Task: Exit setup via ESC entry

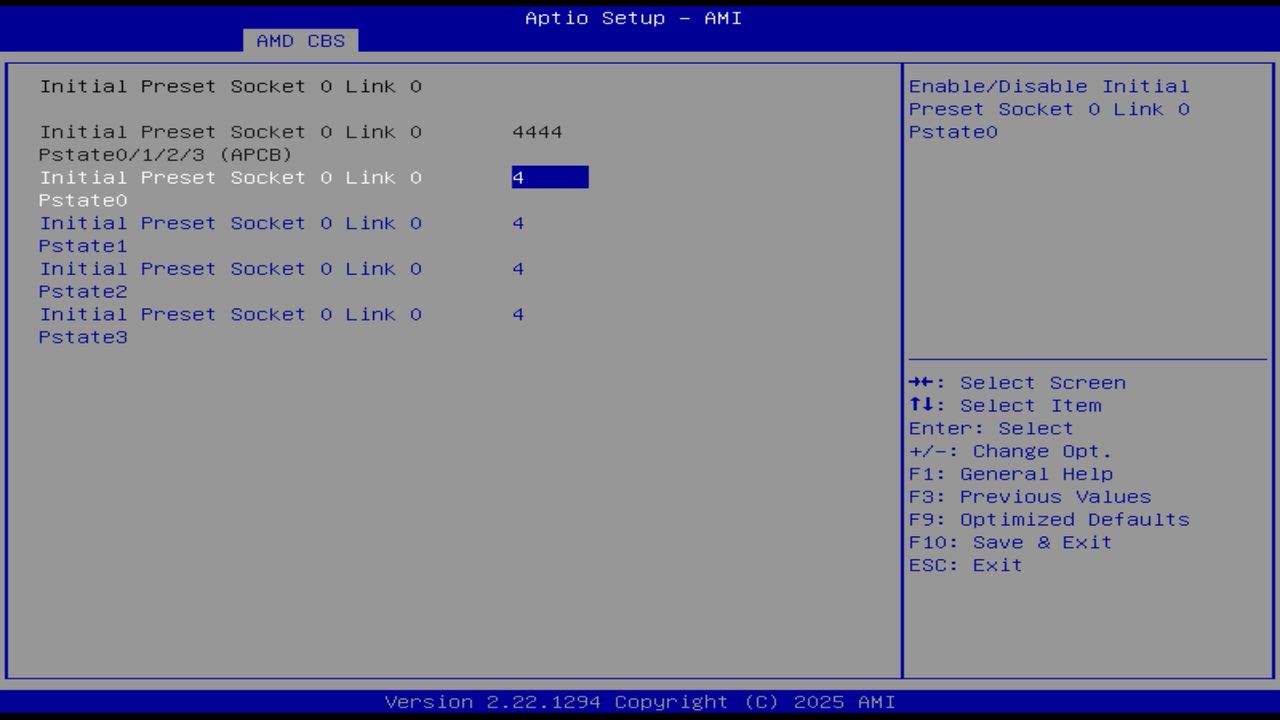Action: tap(964, 564)
